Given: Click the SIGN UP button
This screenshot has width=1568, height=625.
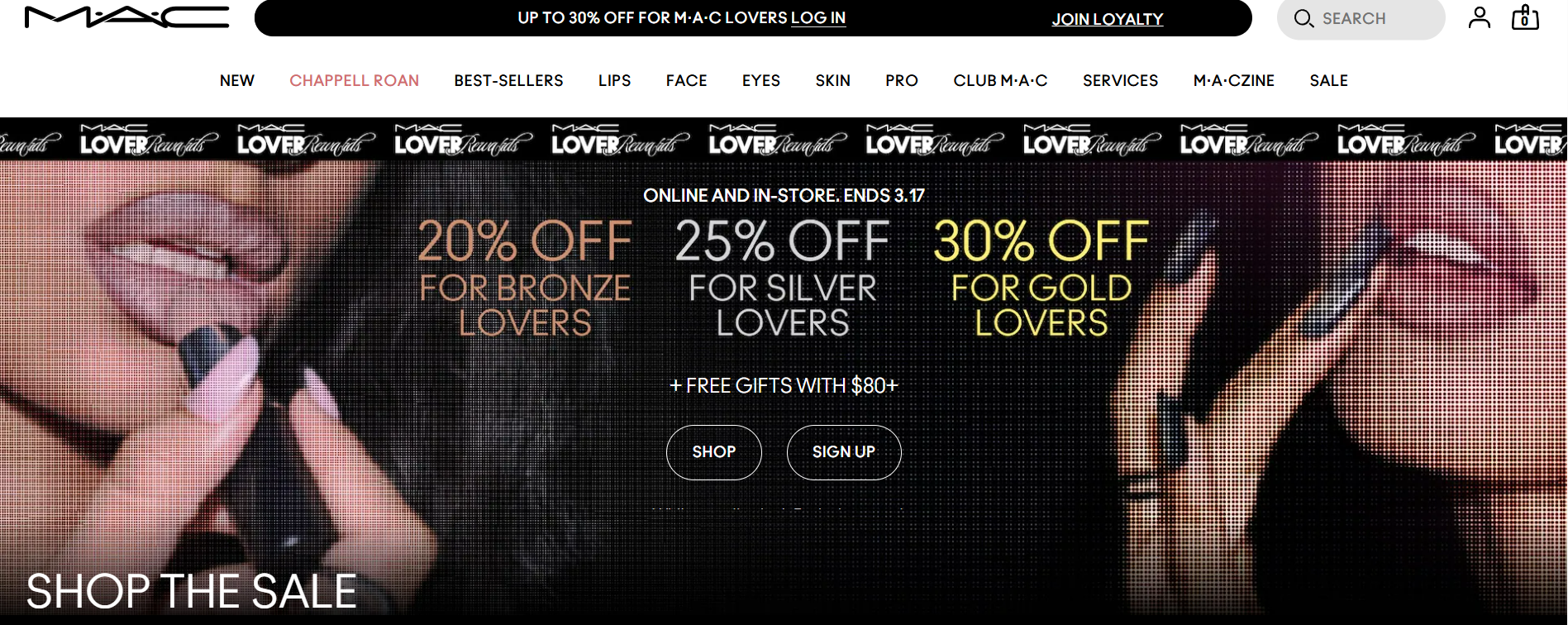Looking at the screenshot, I should coord(844,452).
